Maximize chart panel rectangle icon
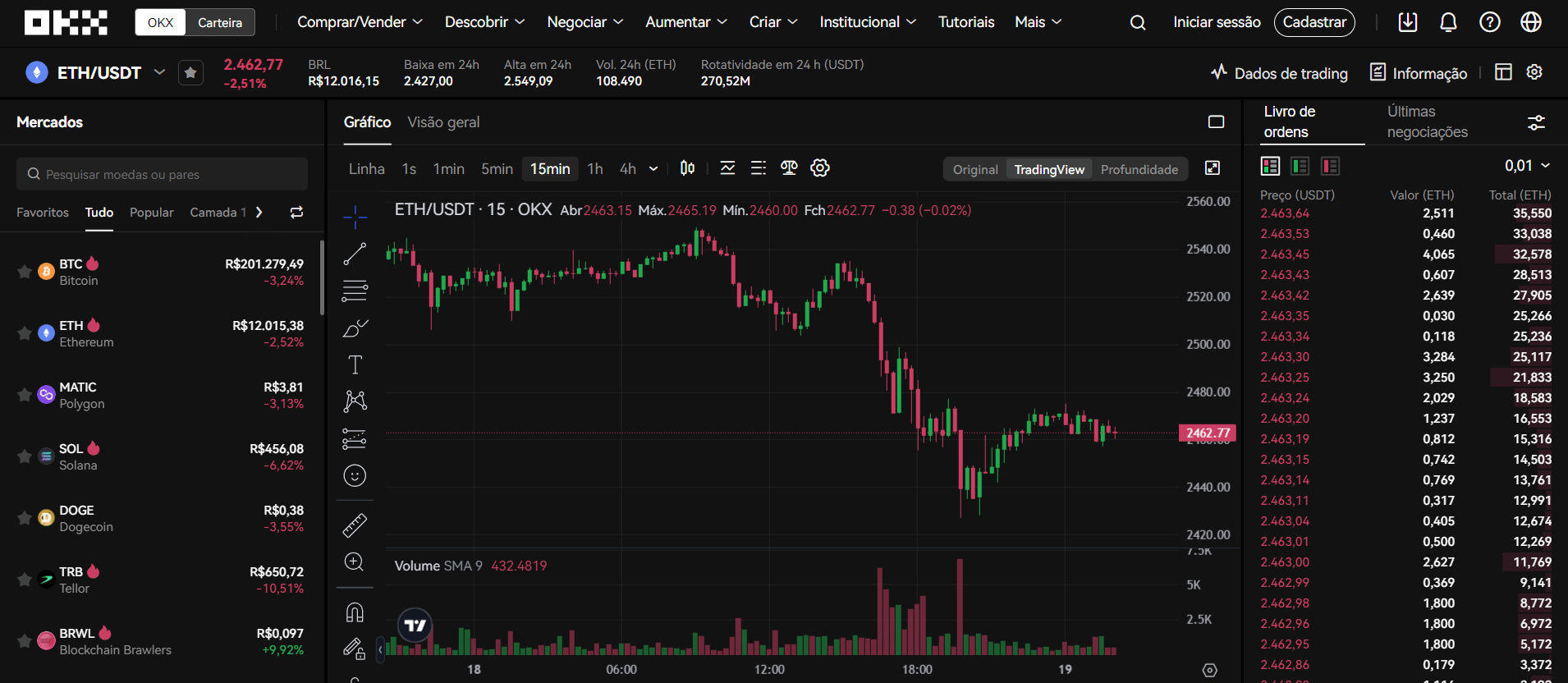 click(x=1216, y=121)
